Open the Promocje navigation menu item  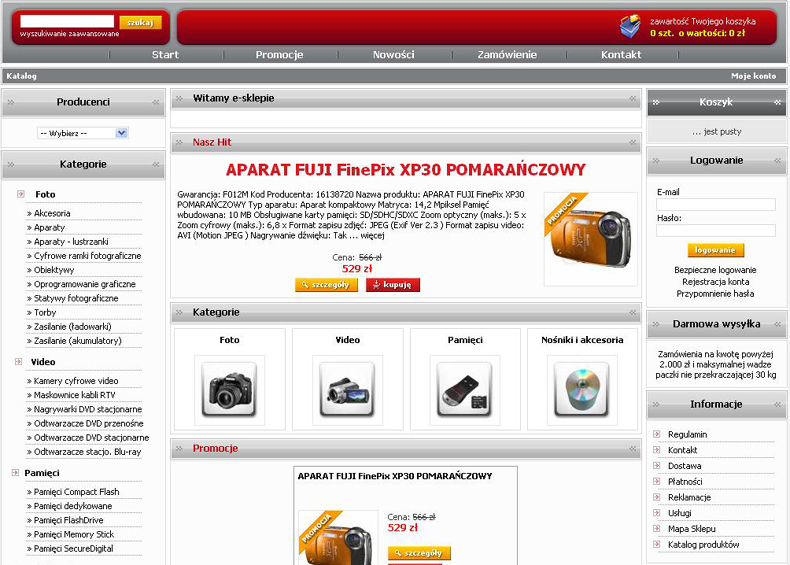click(279, 54)
